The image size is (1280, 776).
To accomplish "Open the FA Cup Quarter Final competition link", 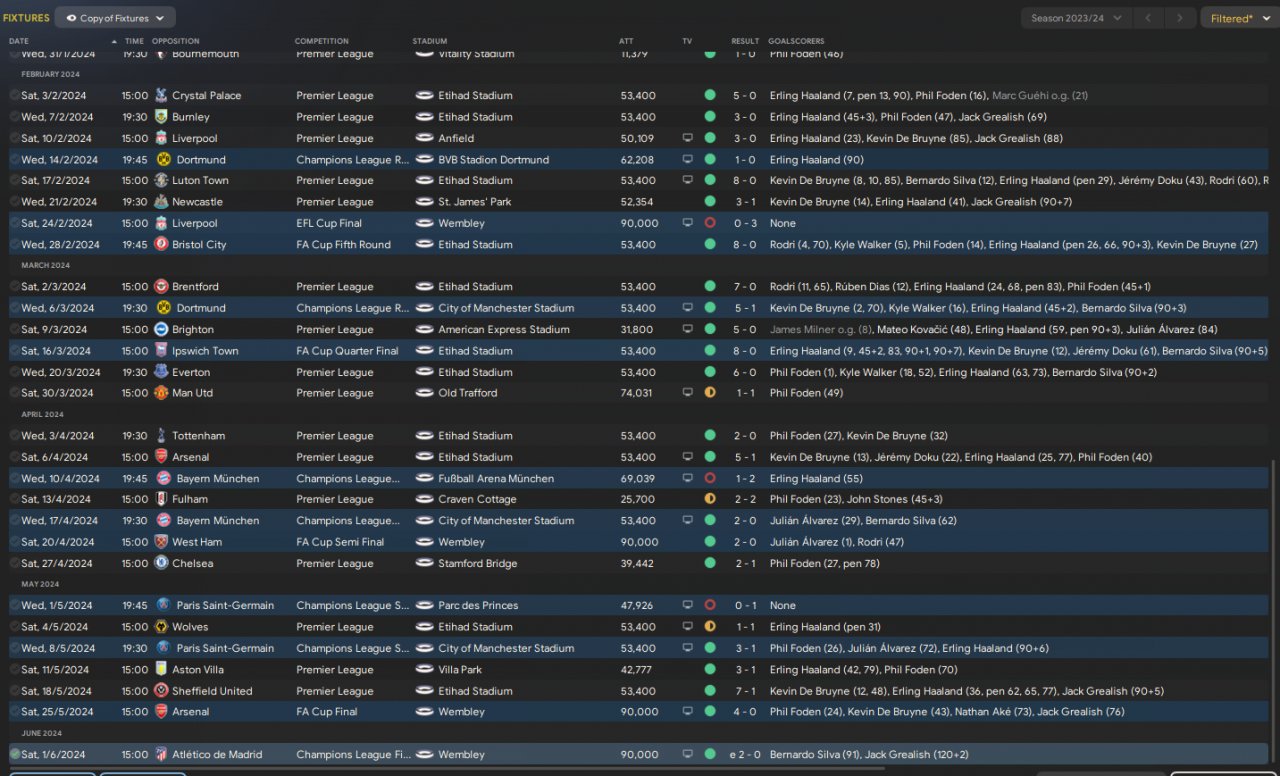I will pyautogui.click(x=347, y=351).
